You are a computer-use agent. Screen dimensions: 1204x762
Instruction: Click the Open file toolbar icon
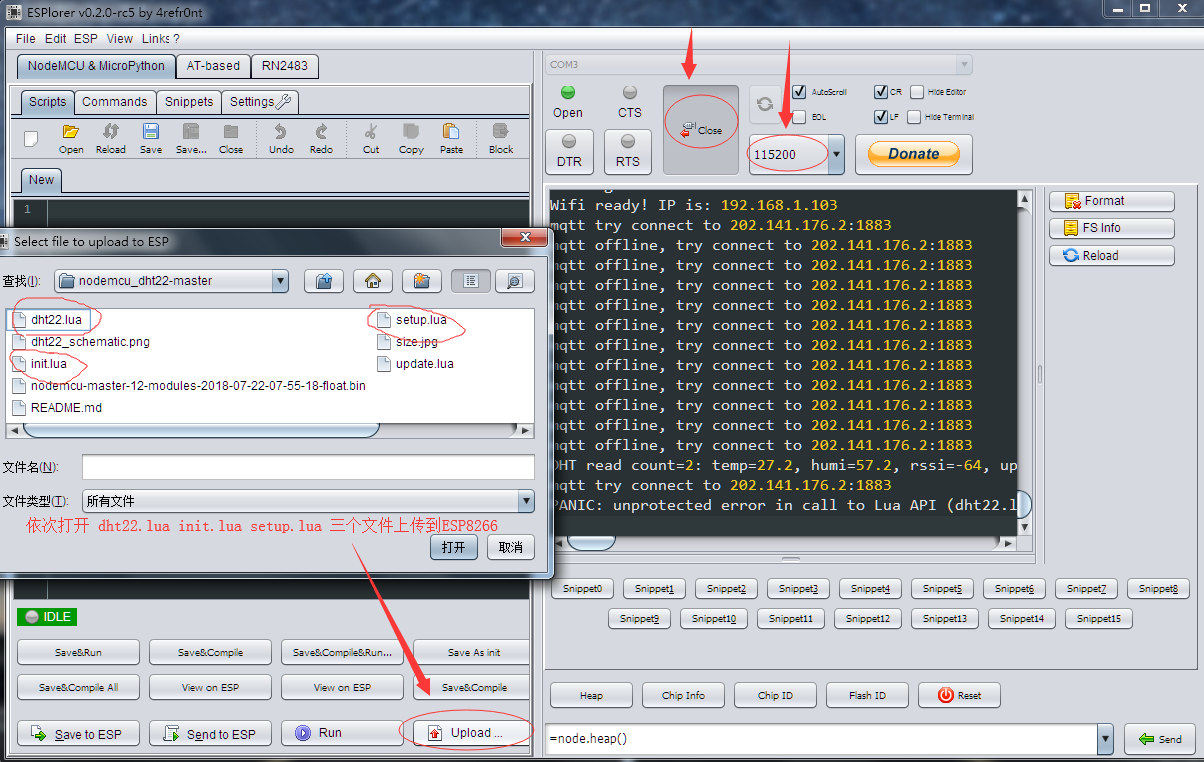click(71, 138)
